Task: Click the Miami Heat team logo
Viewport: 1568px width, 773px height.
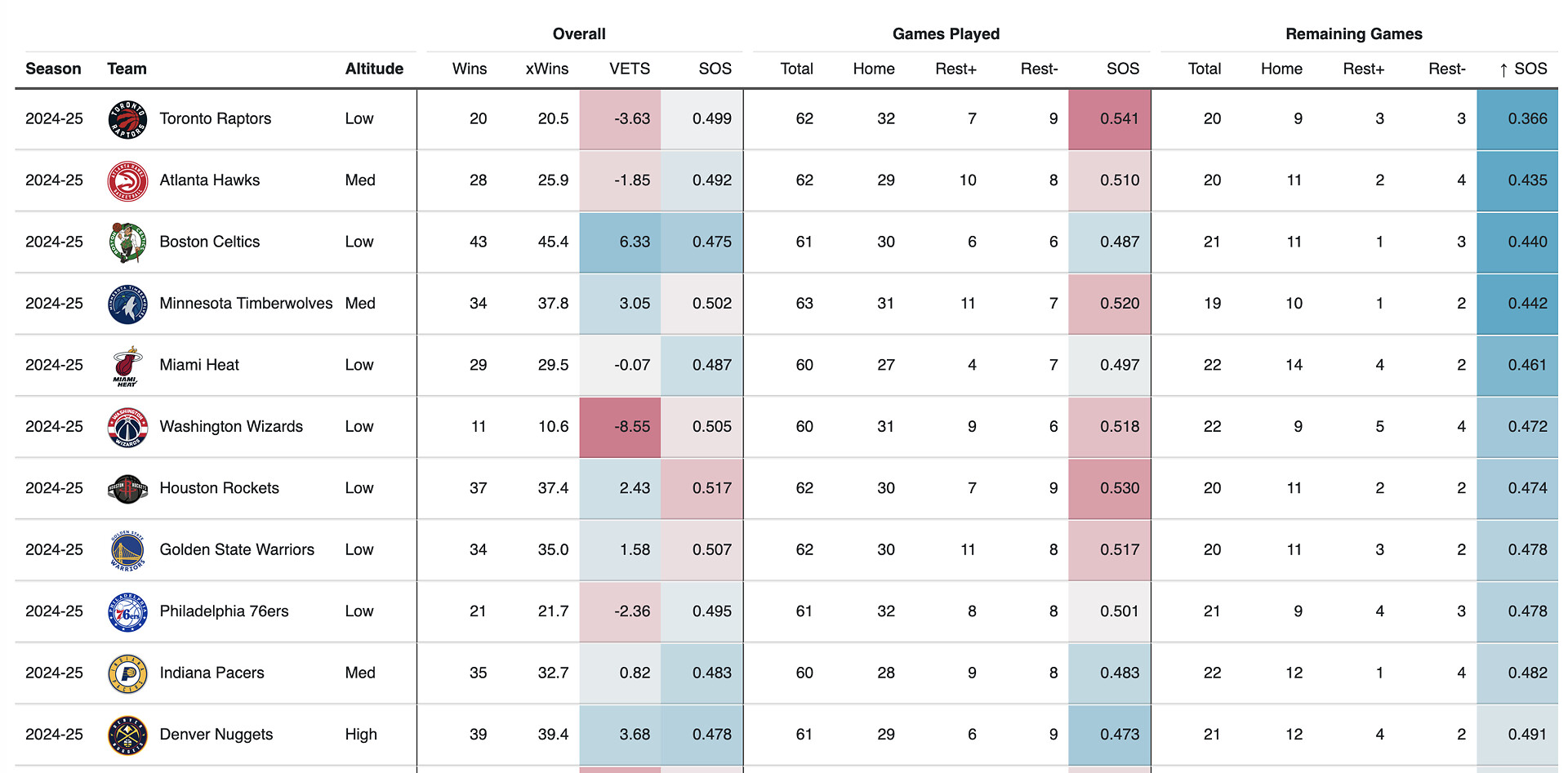Action: [x=127, y=366]
